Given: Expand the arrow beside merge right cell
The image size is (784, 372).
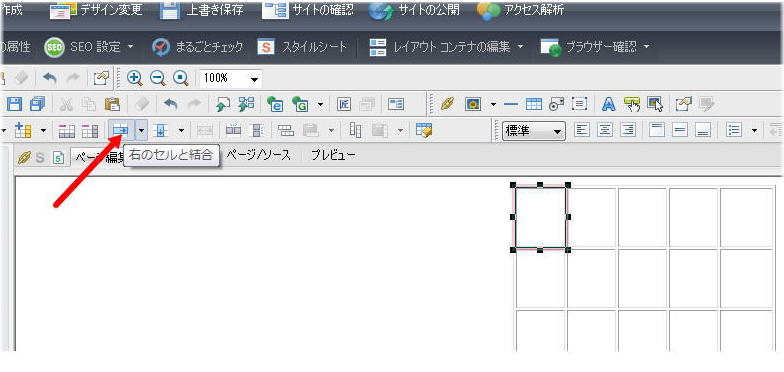Looking at the screenshot, I should pos(142,130).
